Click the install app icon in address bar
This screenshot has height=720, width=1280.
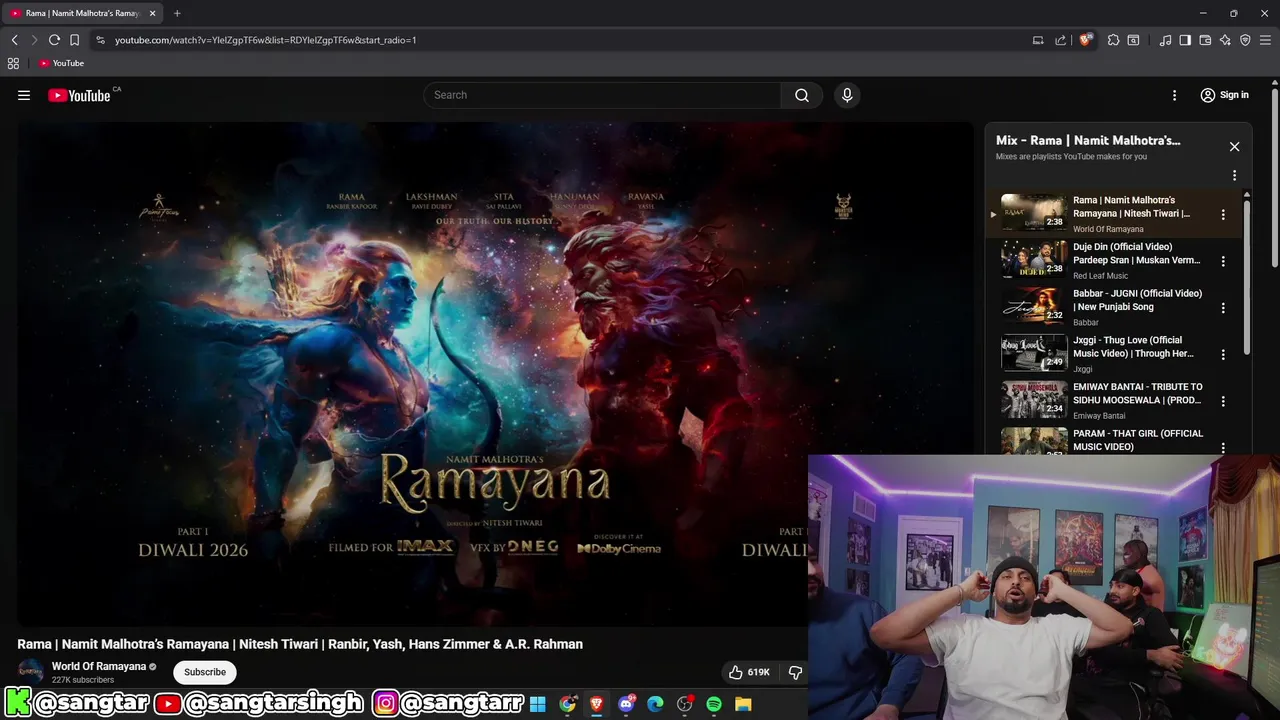pos(1038,40)
